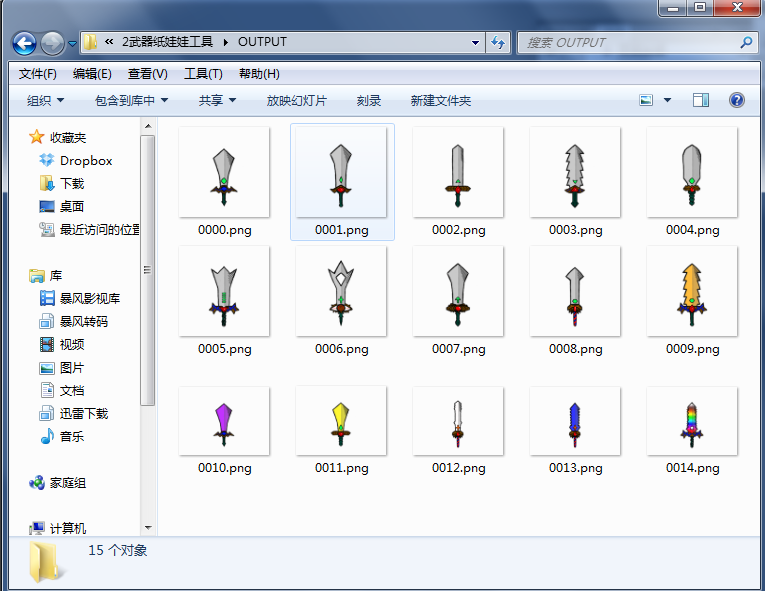765x591 pixels.
Task: Click the 家庭组 icon
Action: [x=37, y=483]
